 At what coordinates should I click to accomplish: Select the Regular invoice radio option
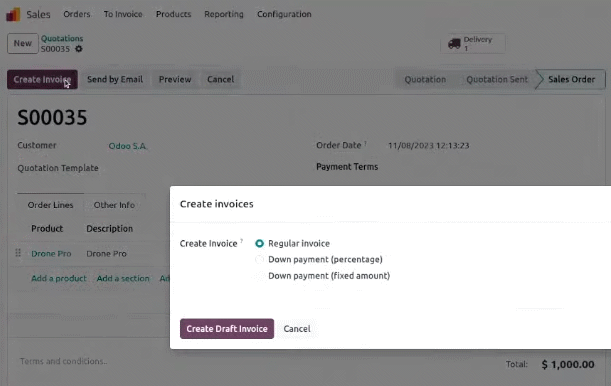coord(259,243)
